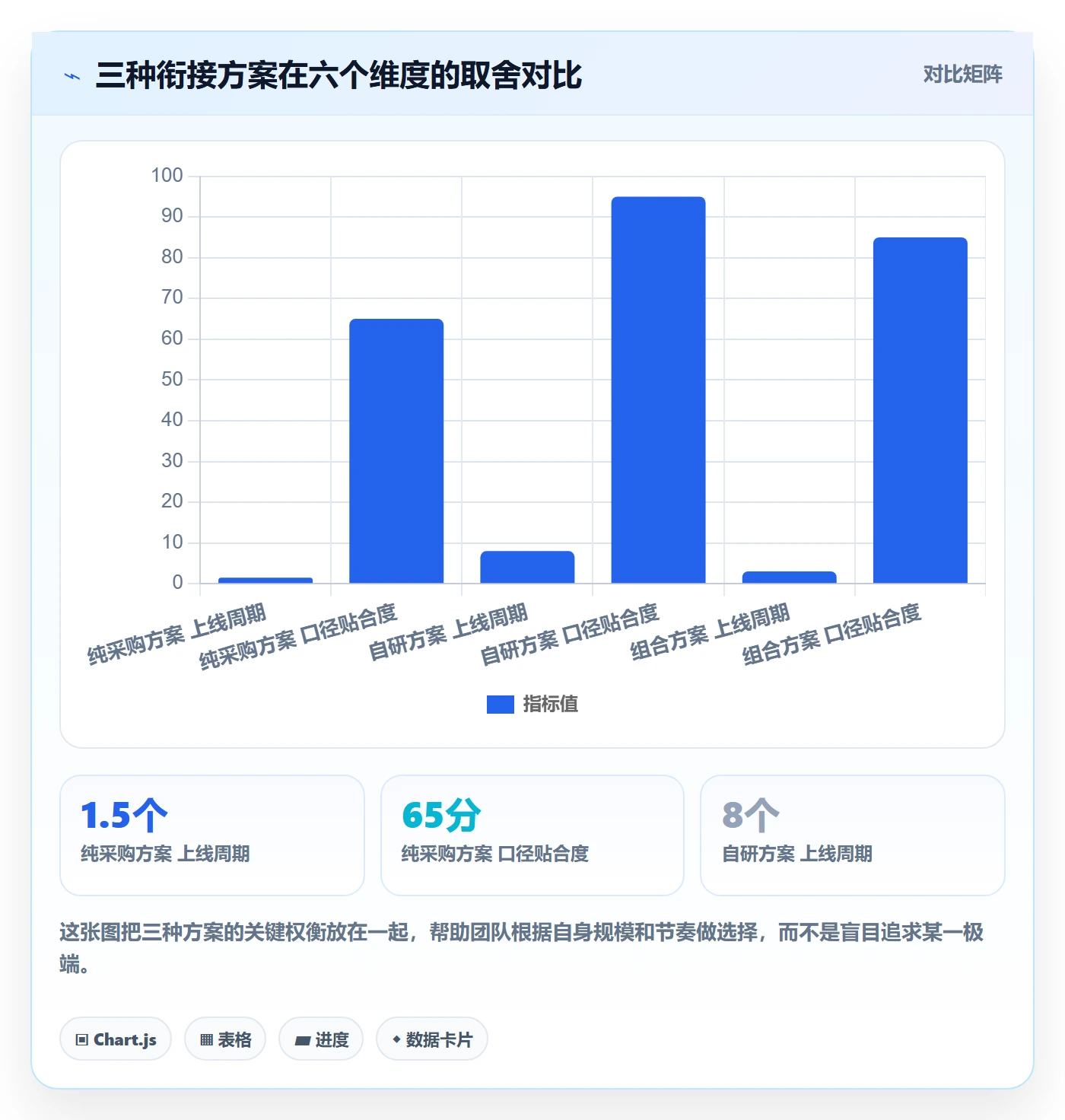Click the 65分 metric card value

441,816
